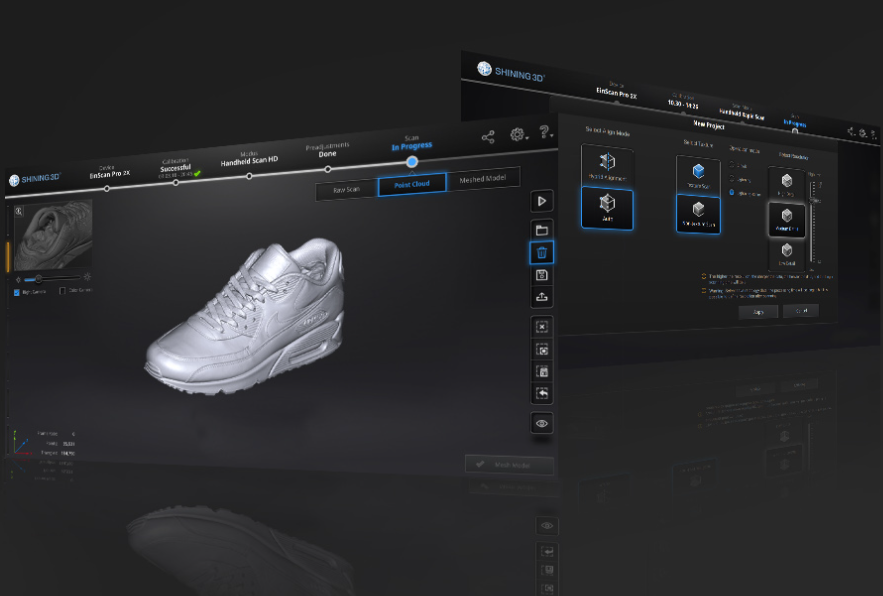Click Cancel in the New Project dialog
The width and height of the screenshot is (883, 596).
801,310
